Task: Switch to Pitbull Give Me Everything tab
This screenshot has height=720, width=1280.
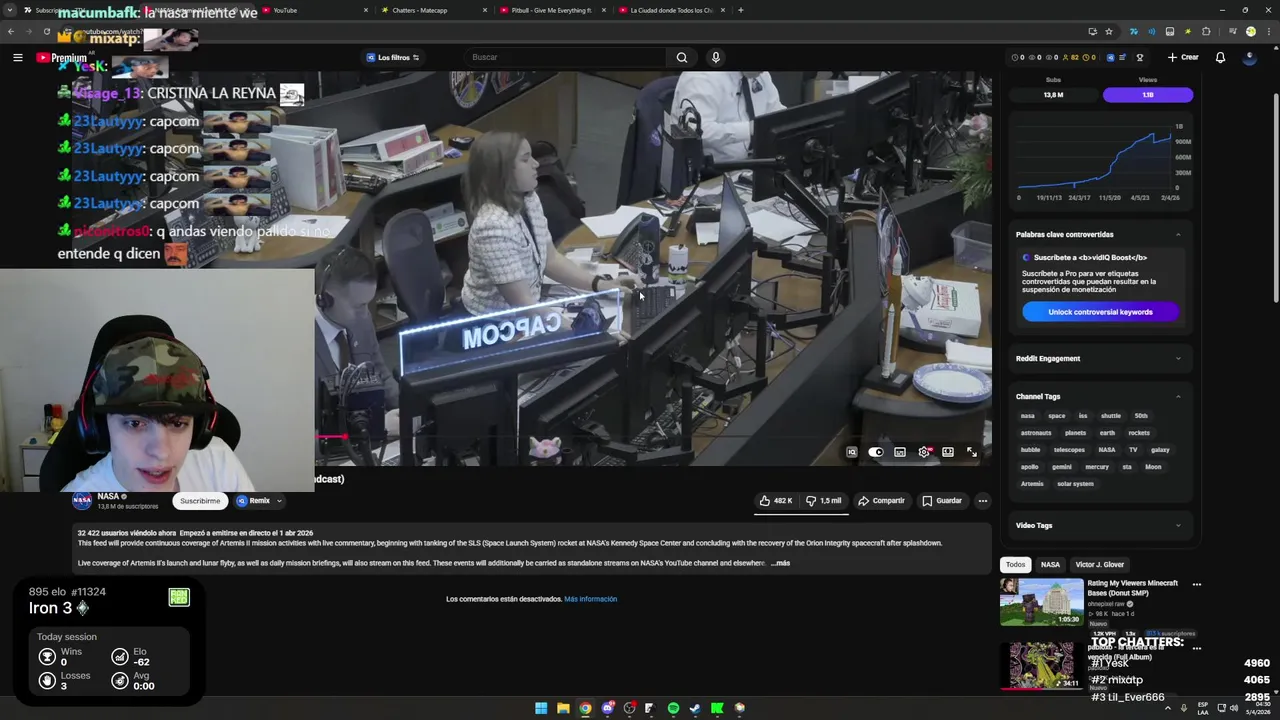Action: point(550,10)
